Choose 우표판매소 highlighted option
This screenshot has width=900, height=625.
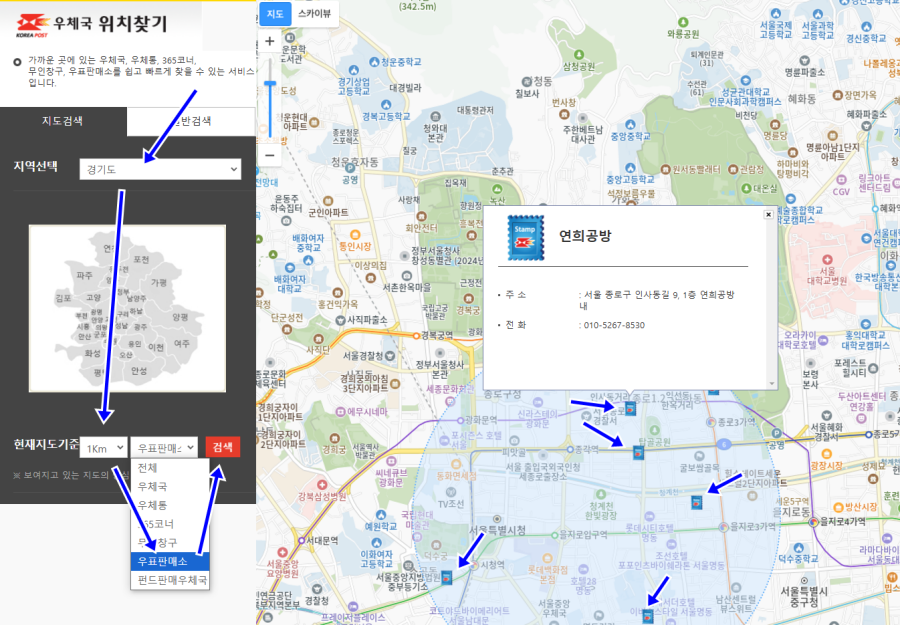pos(170,561)
